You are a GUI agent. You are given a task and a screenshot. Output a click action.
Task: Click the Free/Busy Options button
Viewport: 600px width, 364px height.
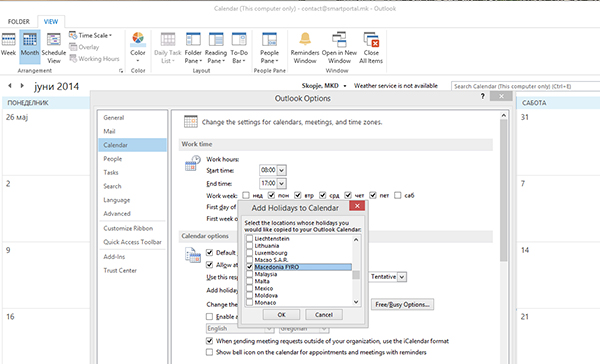402,305
